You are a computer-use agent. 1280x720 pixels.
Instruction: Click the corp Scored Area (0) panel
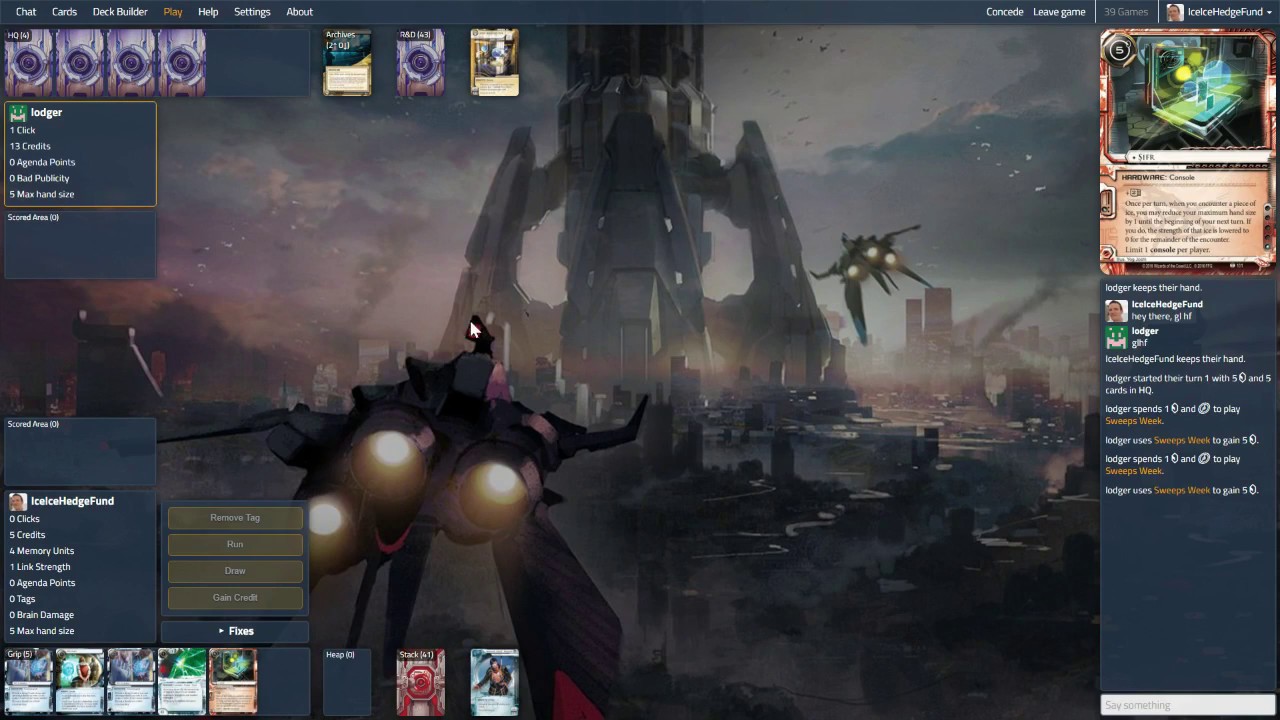point(80,244)
